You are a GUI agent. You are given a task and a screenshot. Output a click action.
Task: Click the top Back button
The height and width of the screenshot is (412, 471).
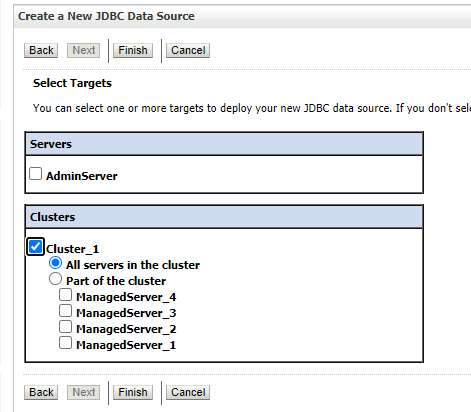41,50
